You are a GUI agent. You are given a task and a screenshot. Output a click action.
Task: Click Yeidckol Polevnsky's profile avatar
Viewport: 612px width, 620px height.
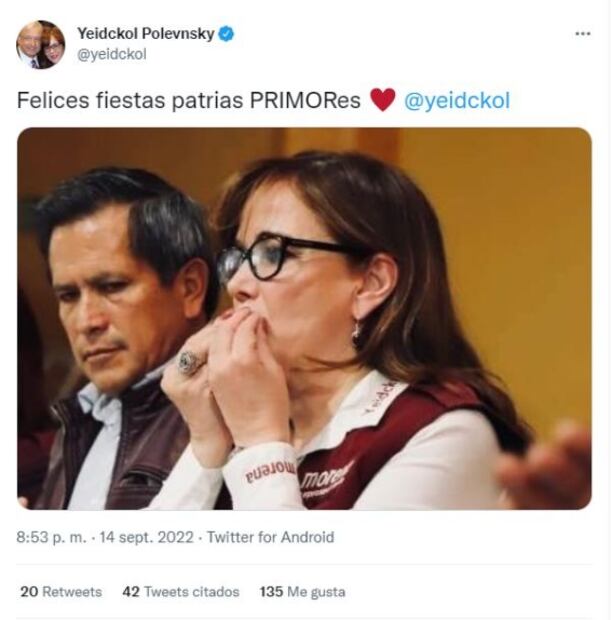(40, 44)
